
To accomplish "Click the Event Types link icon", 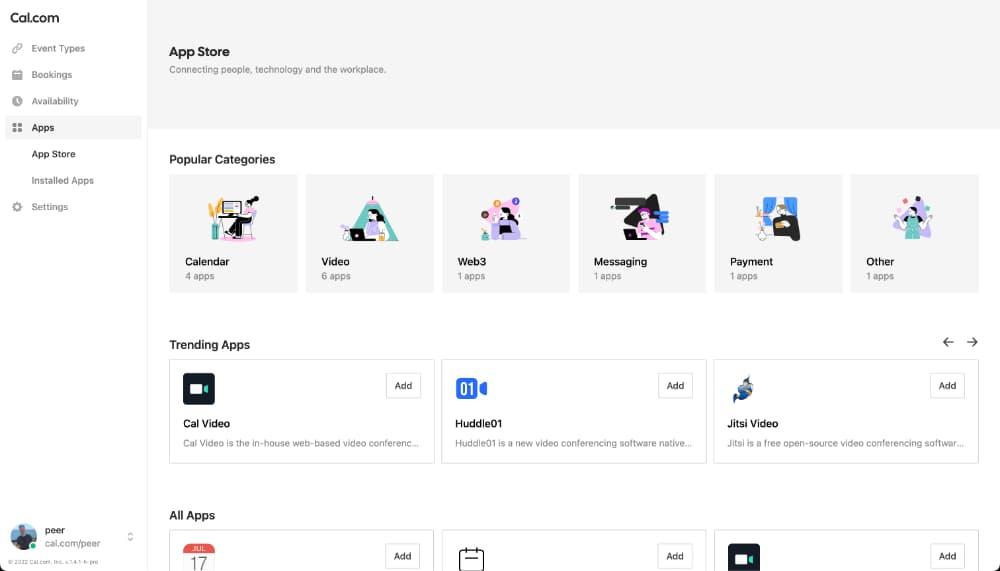I will tap(17, 48).
